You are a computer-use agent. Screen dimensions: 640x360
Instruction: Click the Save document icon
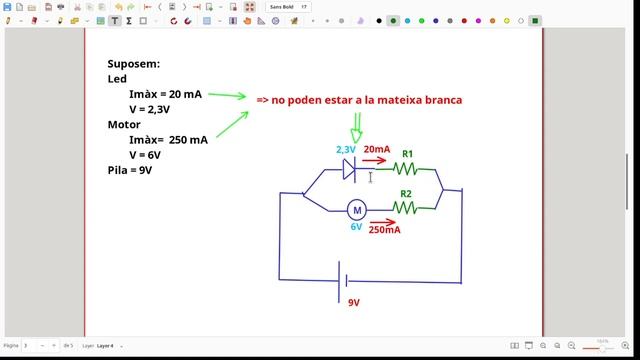pyautogui.click(x=7, y=7)
